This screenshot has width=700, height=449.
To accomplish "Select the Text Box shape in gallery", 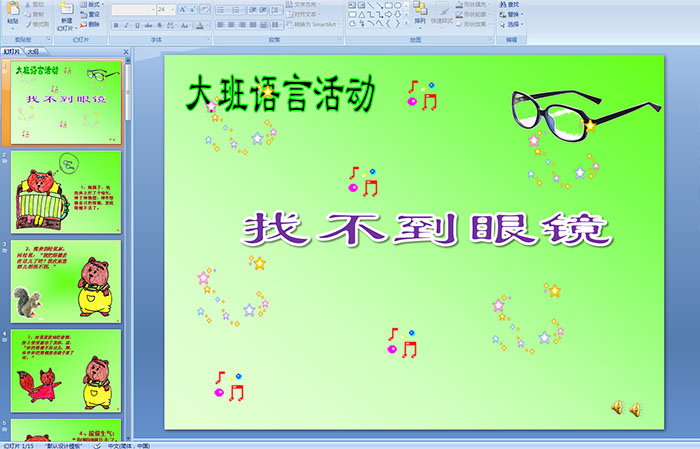I will [352, 5].
